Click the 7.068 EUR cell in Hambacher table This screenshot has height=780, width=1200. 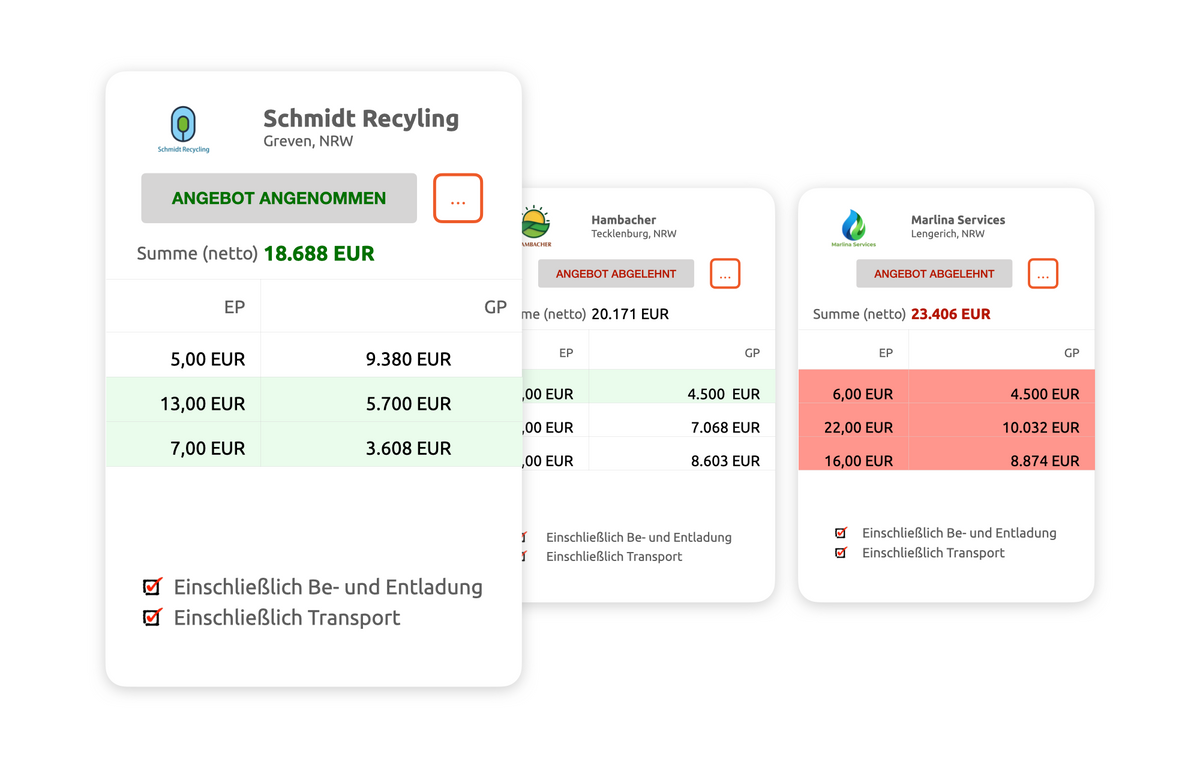point(724,427)
